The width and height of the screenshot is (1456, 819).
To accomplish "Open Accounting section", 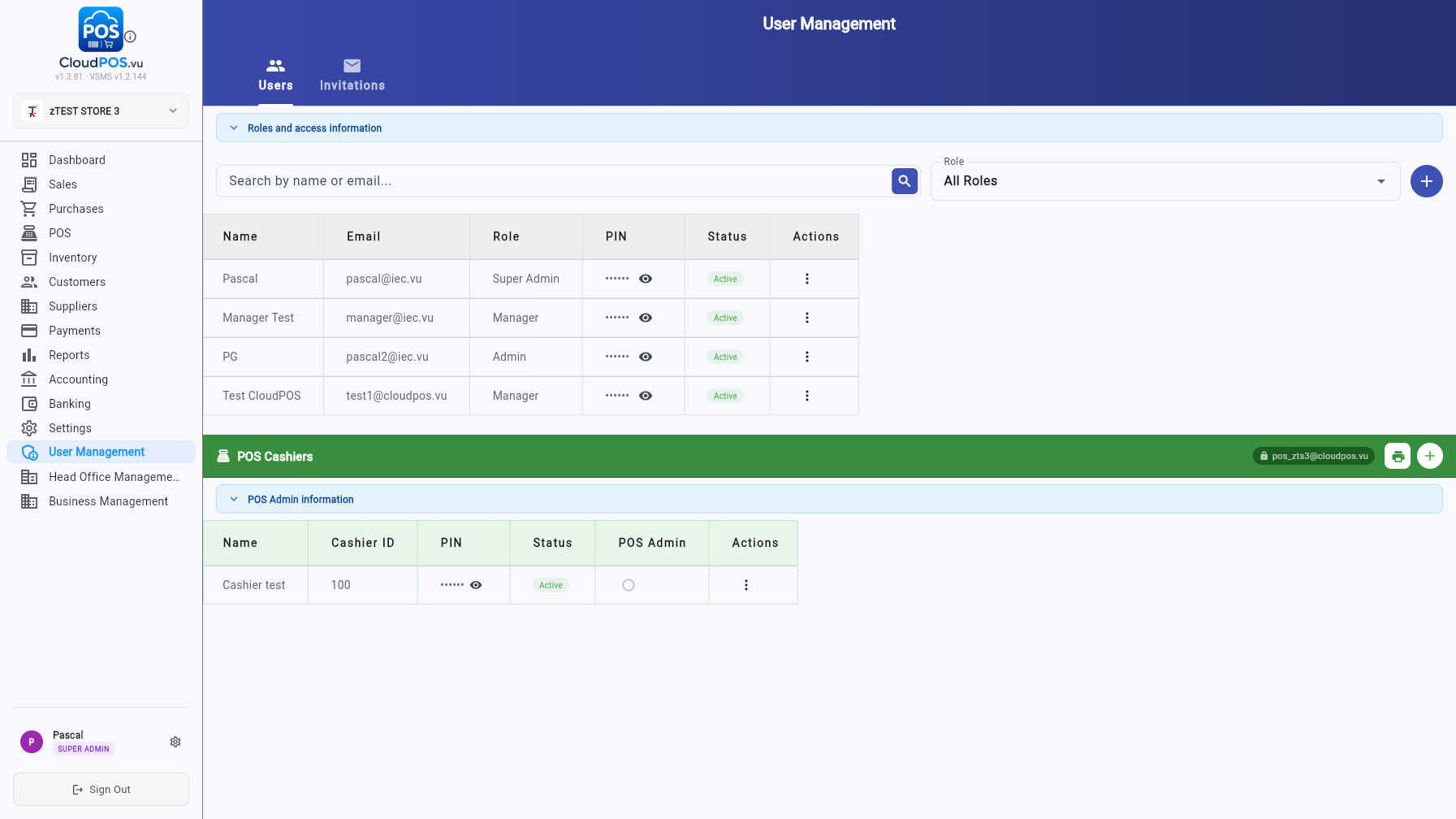I will click(x=101, y=379).
